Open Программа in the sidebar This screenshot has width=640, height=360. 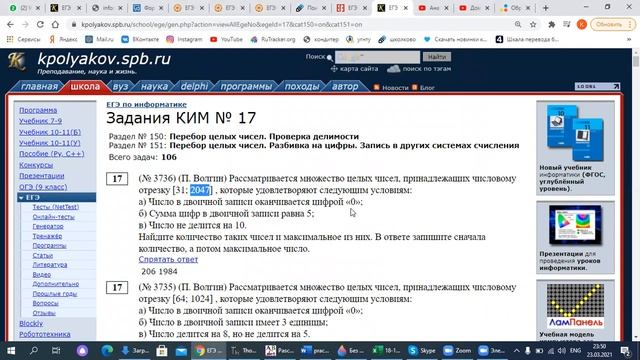(38, 110)
